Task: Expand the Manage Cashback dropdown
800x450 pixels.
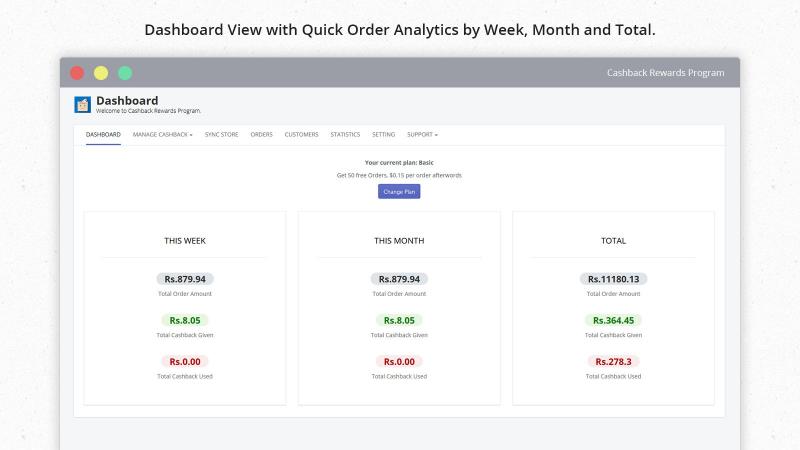Action: (x=163, y=135)
